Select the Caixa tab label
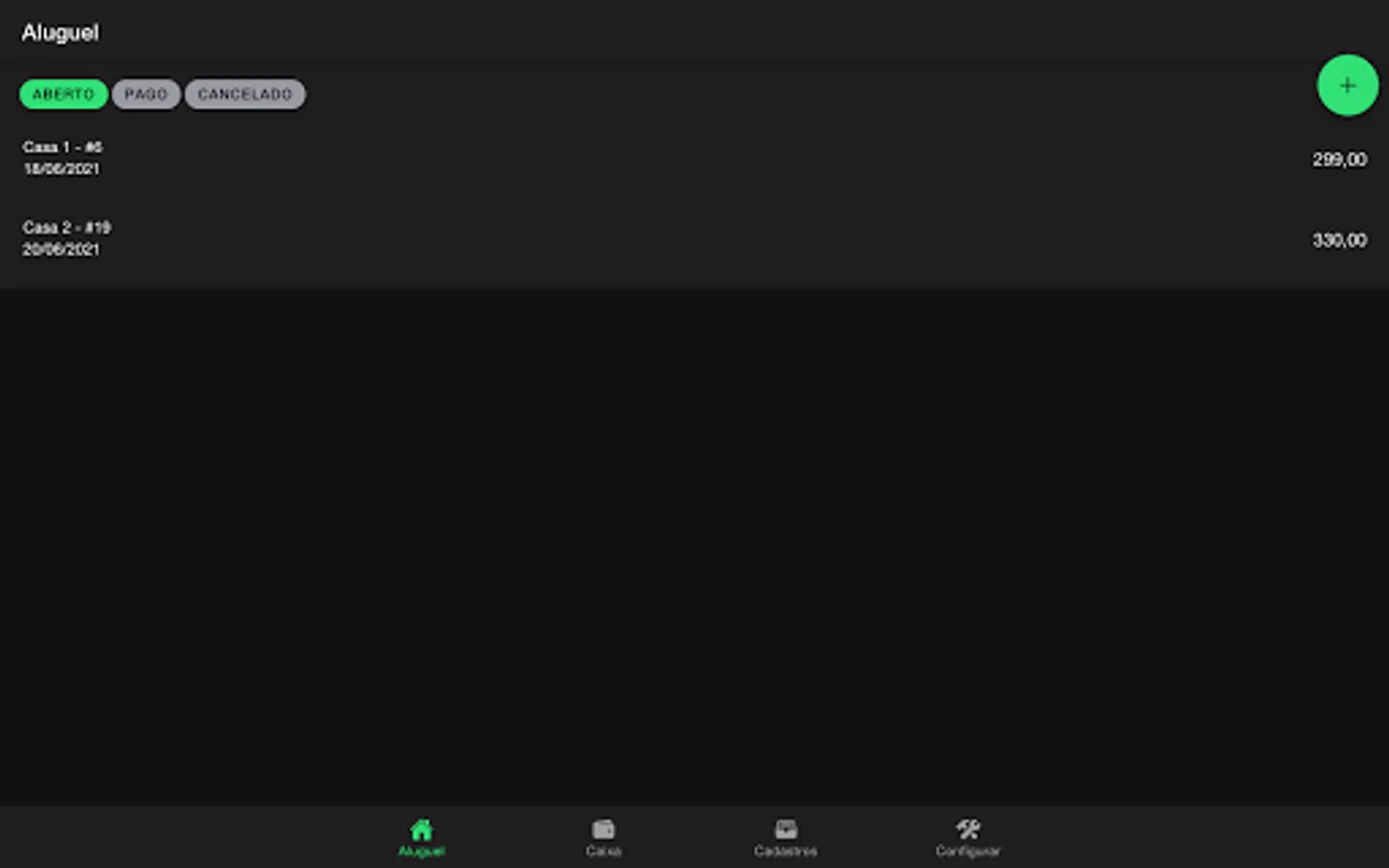This screenshot has height=868, width=1389. (604, 852)
